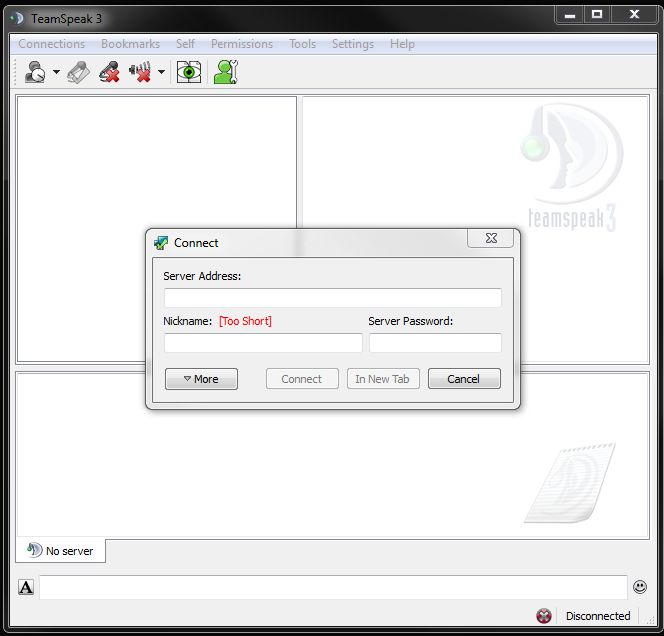Viewport: 664px width, 636px height.
Task: Open the Connections menu
Action: [x=52, y=44]
